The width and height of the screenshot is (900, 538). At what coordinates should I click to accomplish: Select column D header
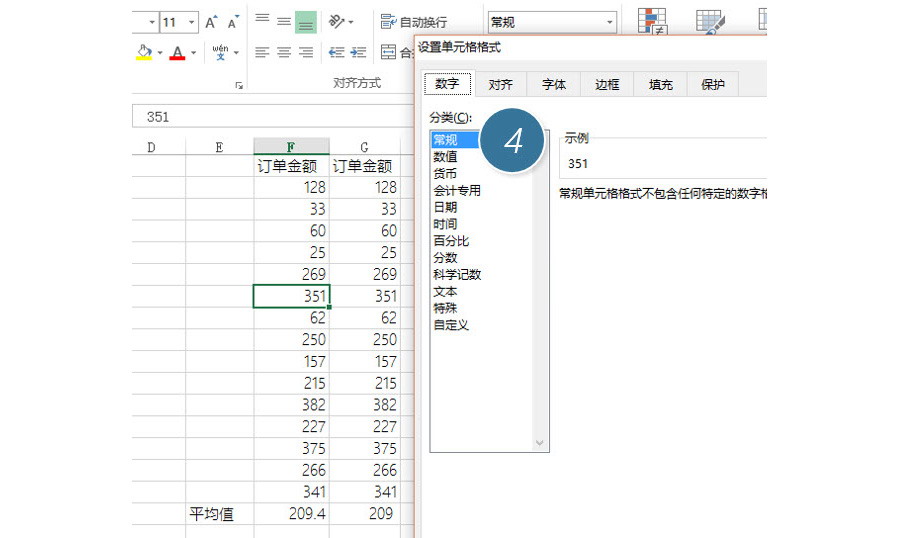point(151,147)
